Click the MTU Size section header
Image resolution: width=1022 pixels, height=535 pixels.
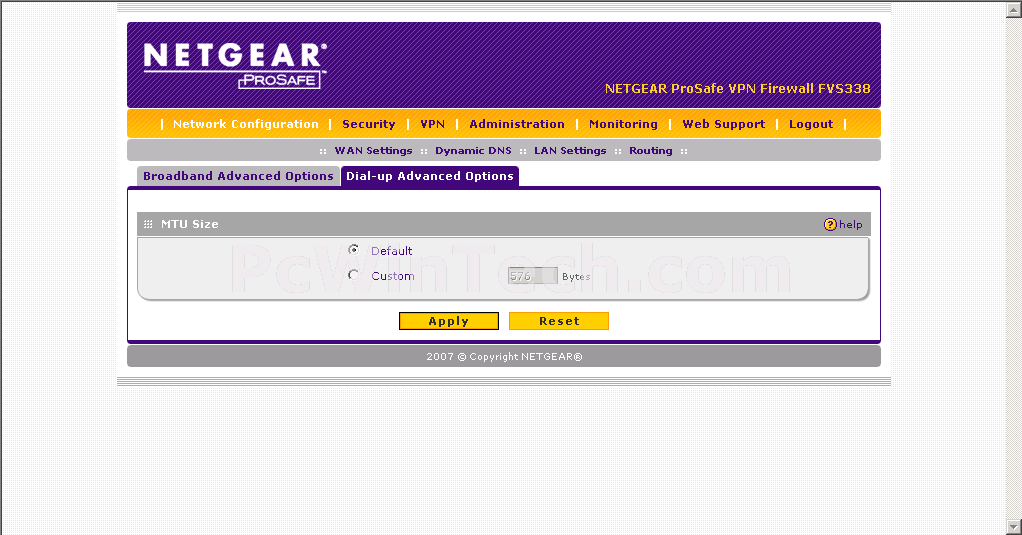pyautogui.click(x=503, y=224)
